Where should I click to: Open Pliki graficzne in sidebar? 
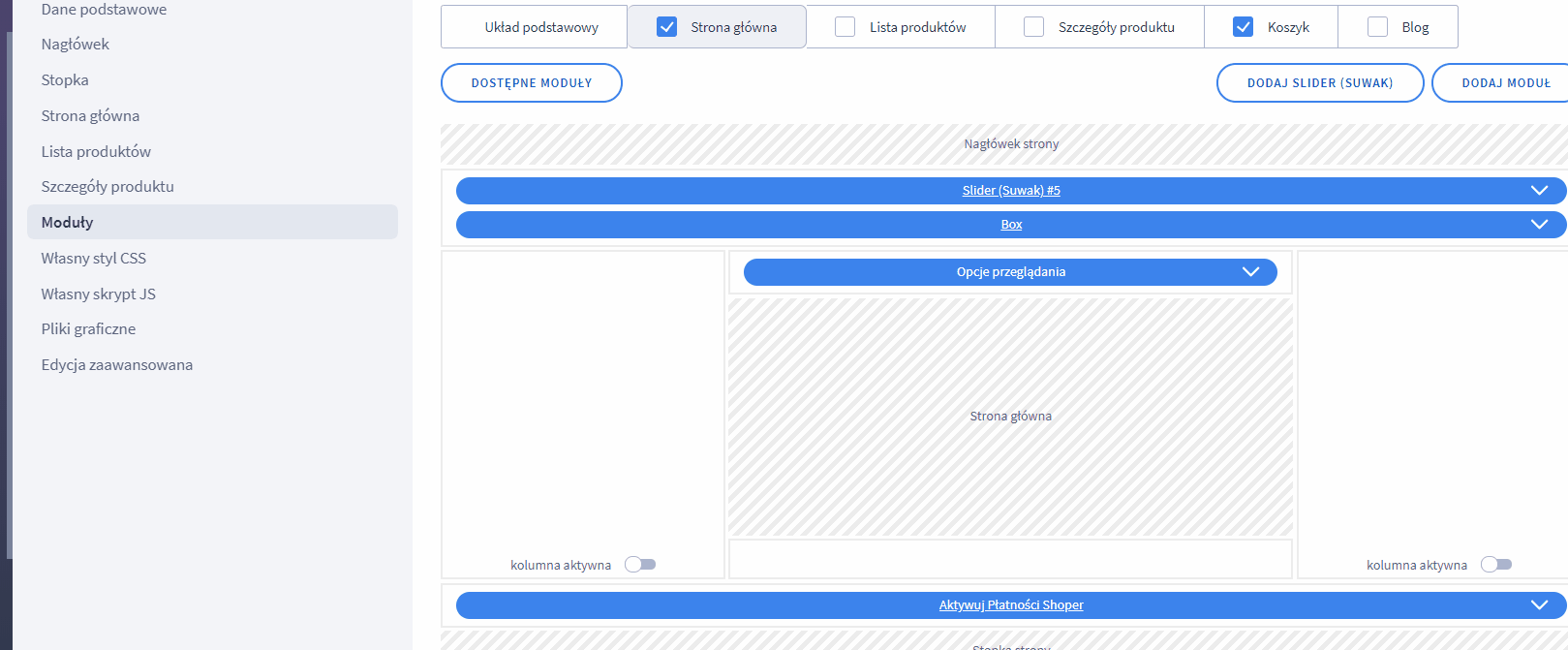click(88, 329)
